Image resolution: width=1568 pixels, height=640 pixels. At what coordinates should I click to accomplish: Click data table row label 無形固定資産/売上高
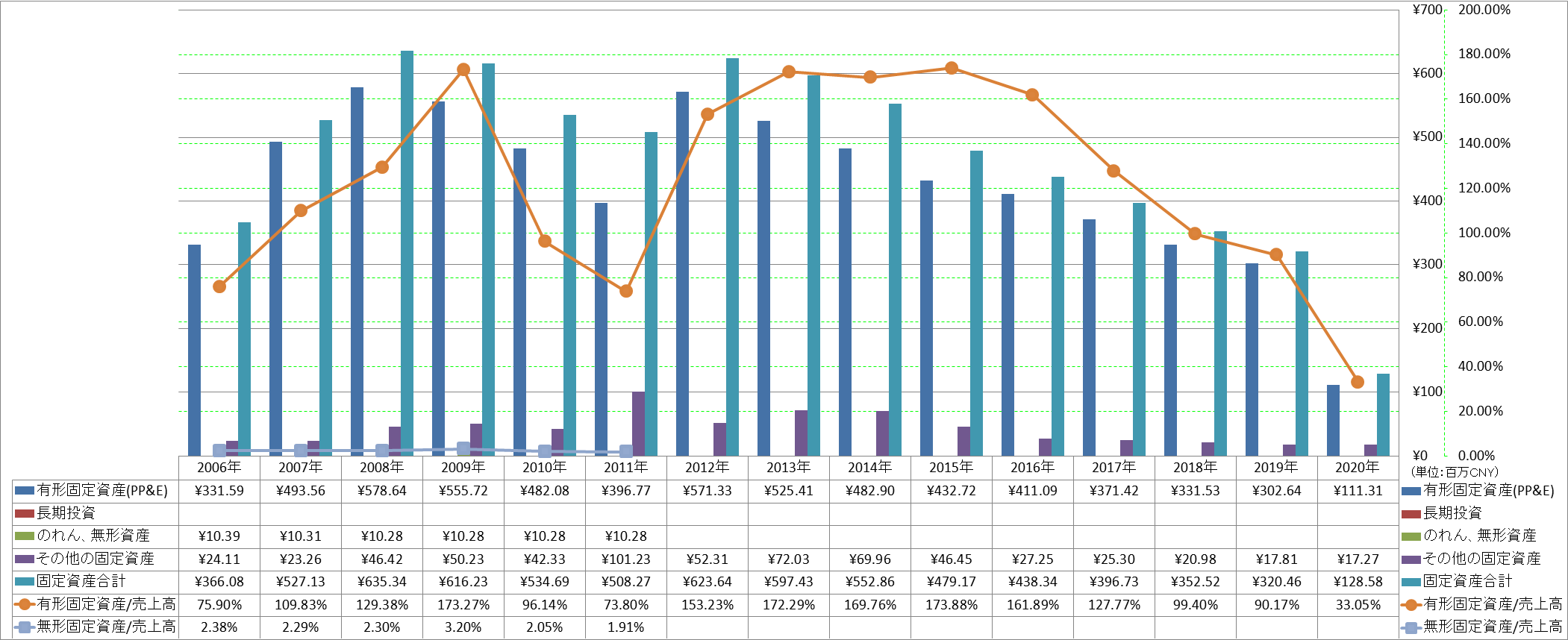point(107,628)
